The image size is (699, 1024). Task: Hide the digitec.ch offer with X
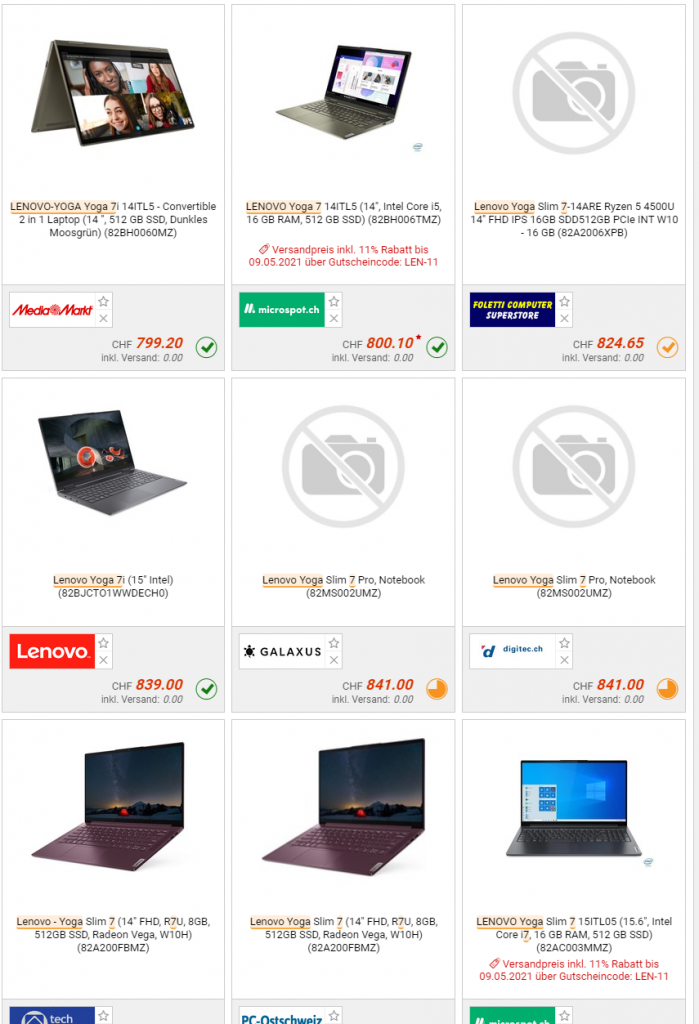pyautogui.click(x=564, y=660)
